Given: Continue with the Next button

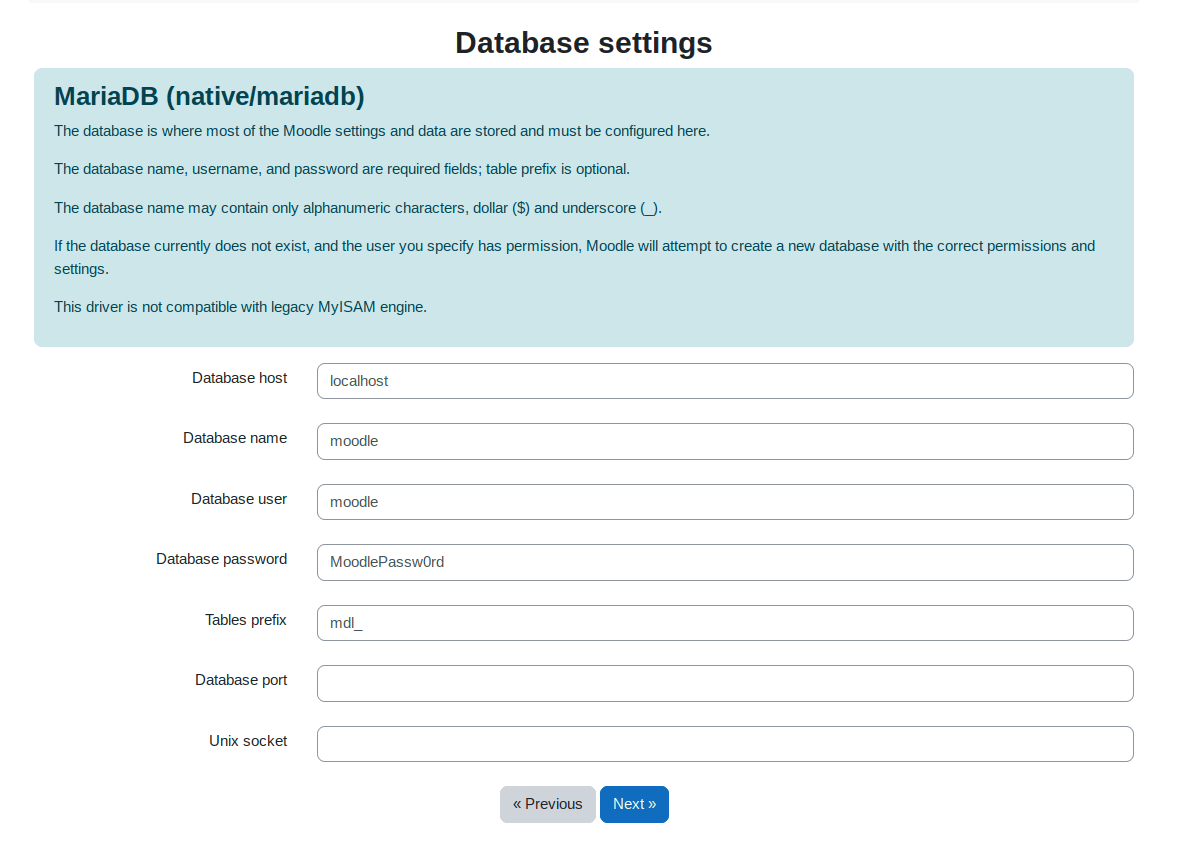Looking at the screenshot, I should pos(634,804).
